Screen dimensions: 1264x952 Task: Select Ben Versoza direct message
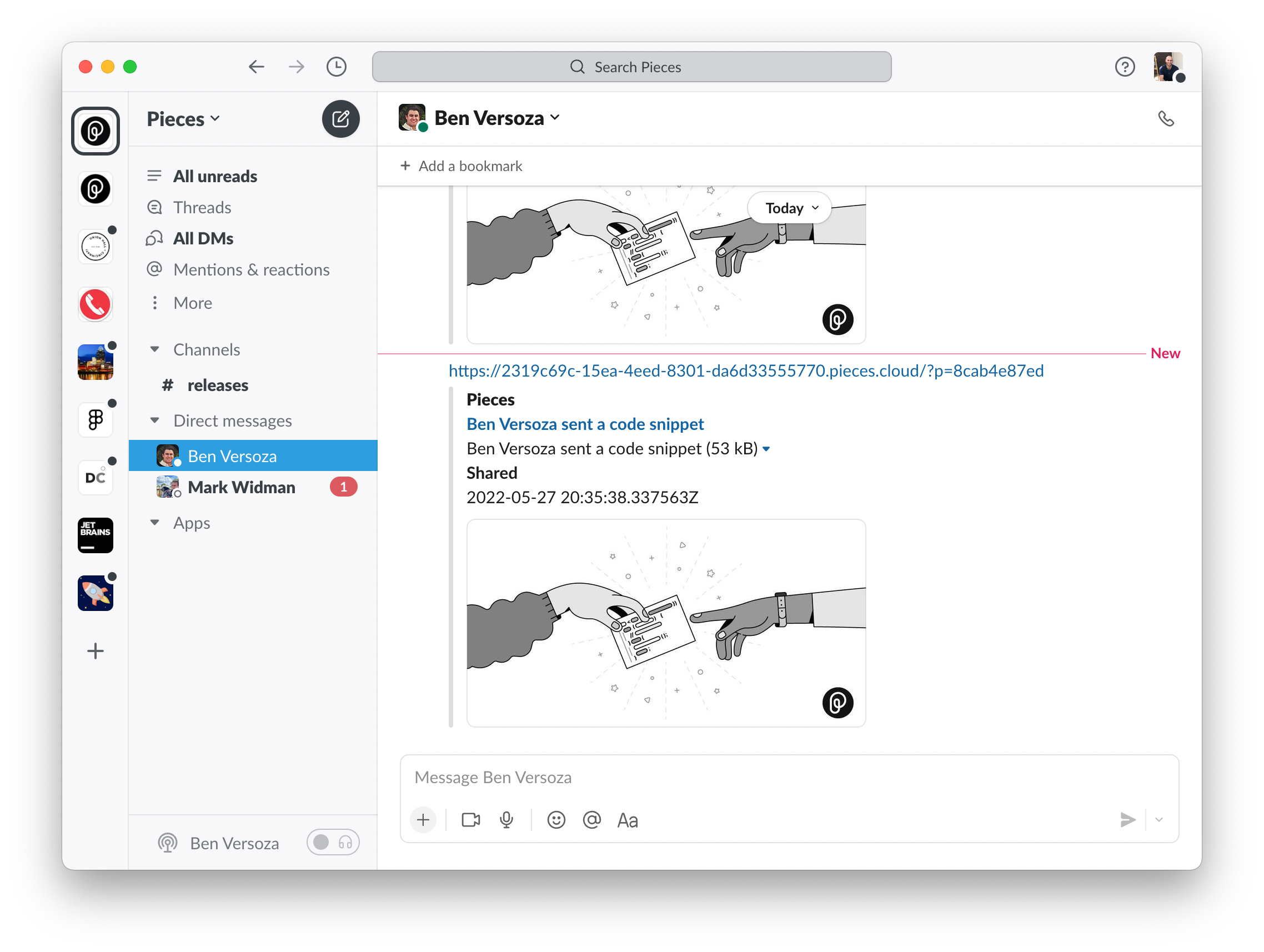(253, 456)
